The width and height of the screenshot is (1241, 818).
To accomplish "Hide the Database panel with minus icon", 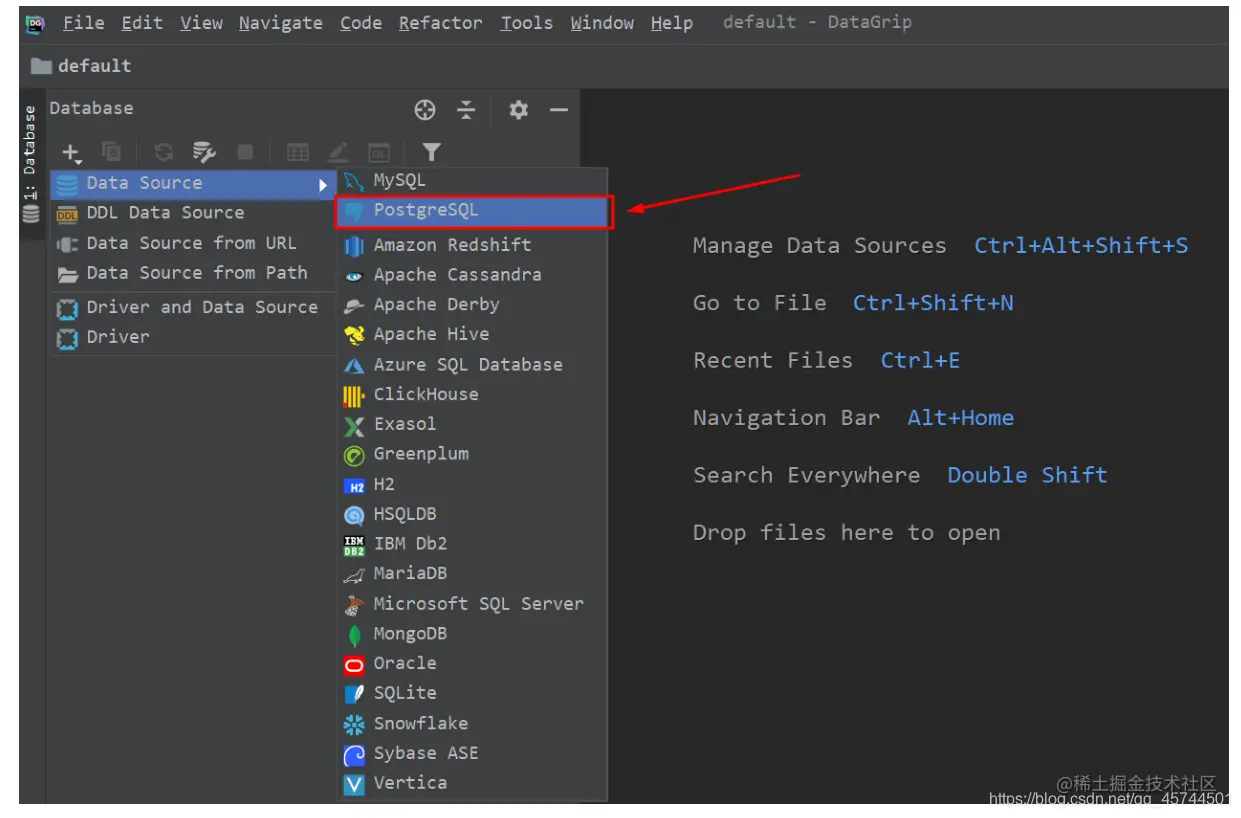I will pos(559,110).
